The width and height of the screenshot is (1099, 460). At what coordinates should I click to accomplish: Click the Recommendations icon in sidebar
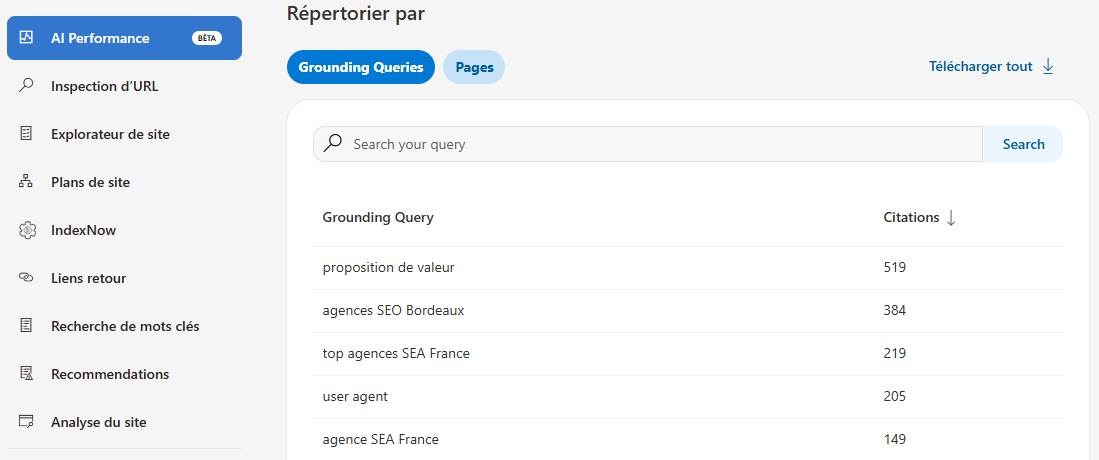tap(27, 374)
